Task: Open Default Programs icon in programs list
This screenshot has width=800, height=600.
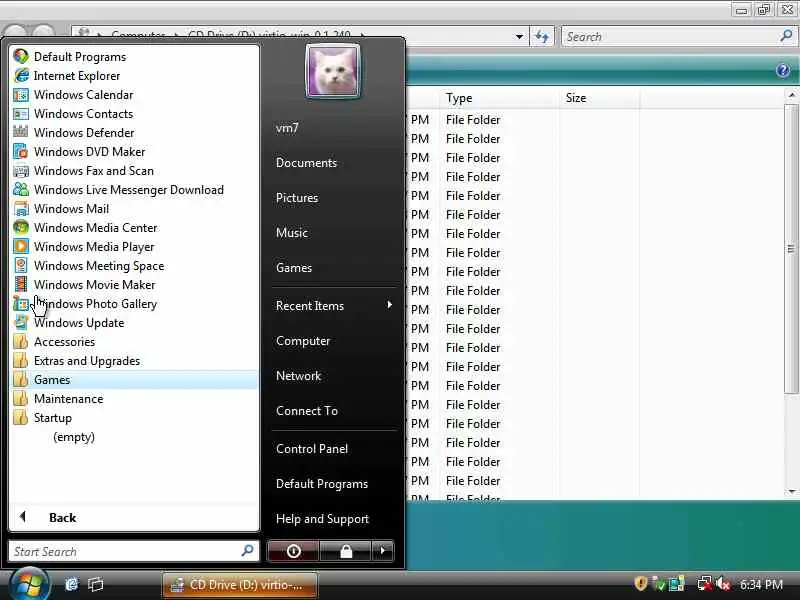Action: coord(21,57)
